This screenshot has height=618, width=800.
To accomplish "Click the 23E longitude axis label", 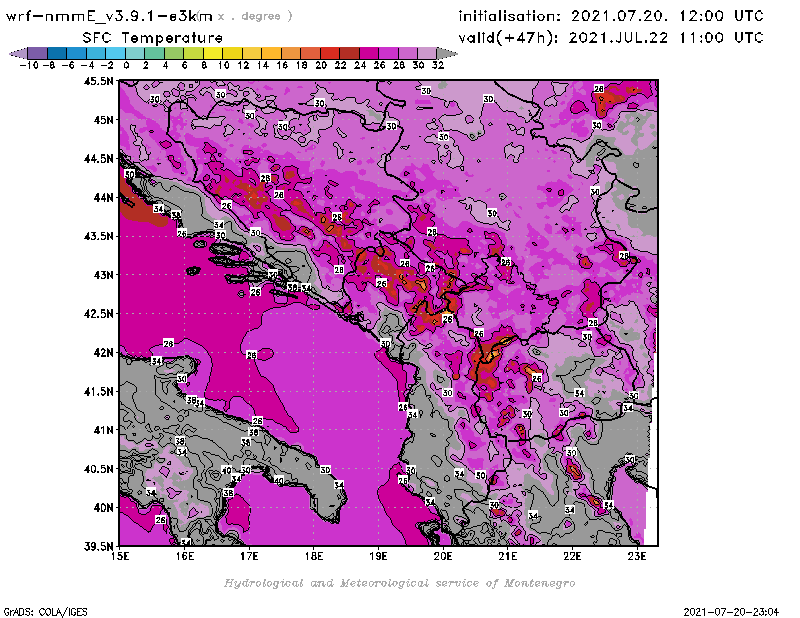I will pyautogui.click(x=637, y=556).
